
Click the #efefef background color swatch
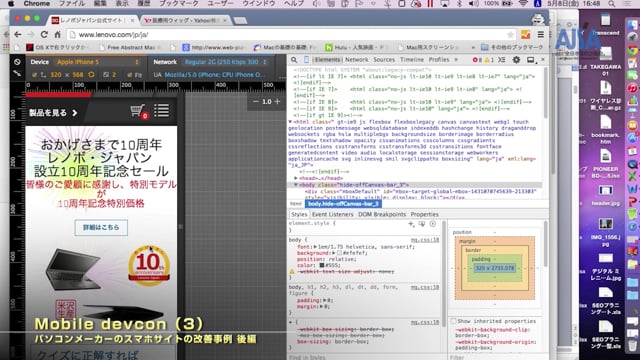[x=339, y=253]
